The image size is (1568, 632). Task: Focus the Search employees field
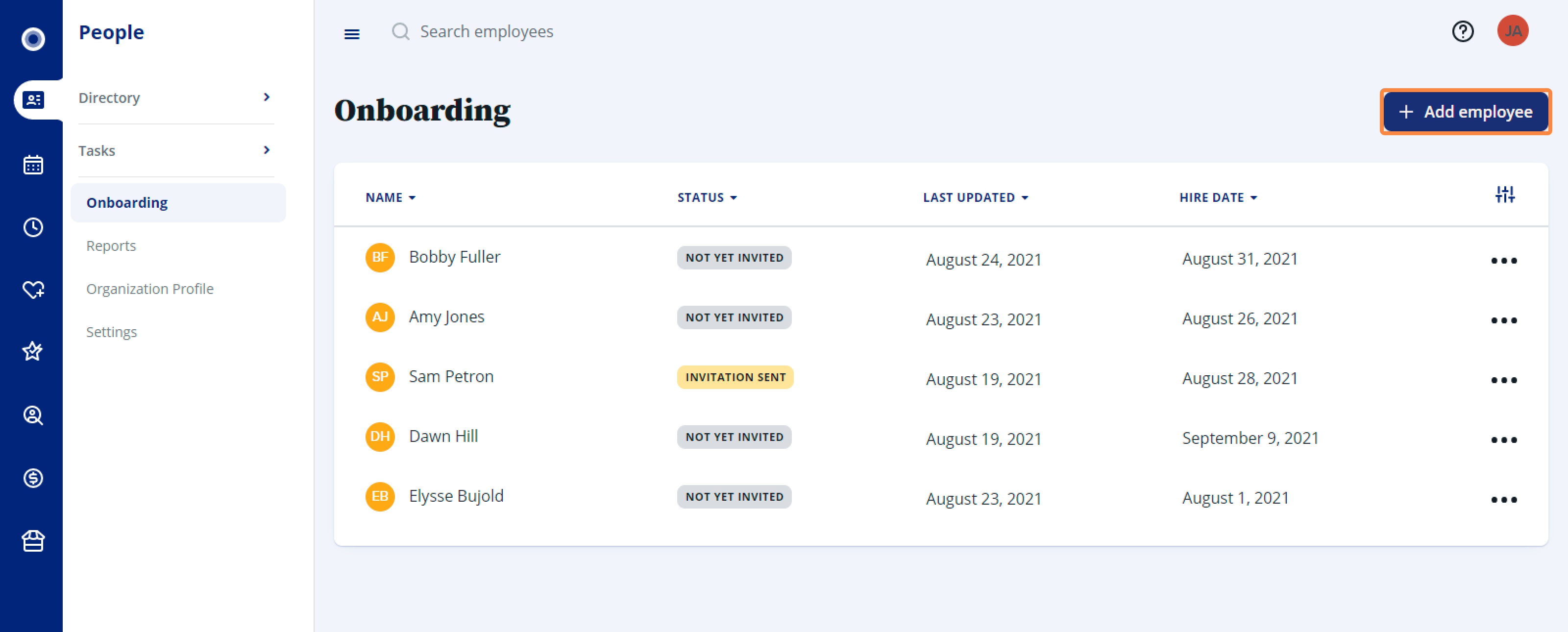pyautogui.click(x=487, y=31)
